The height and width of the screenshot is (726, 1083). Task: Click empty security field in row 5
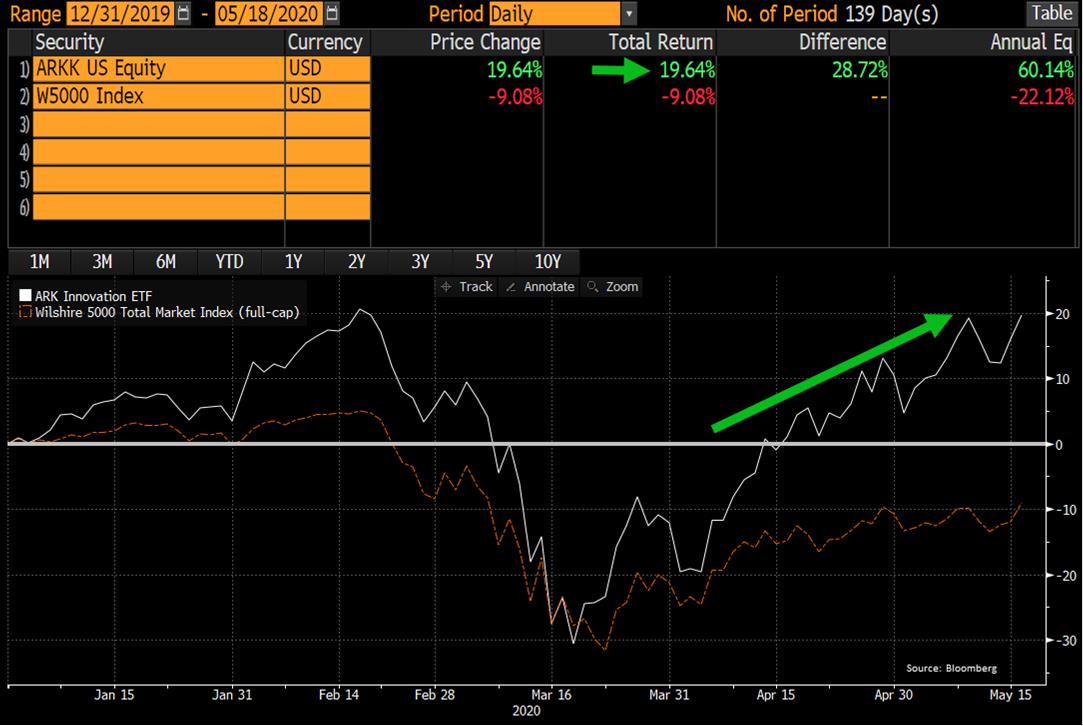tap(159, 180)
